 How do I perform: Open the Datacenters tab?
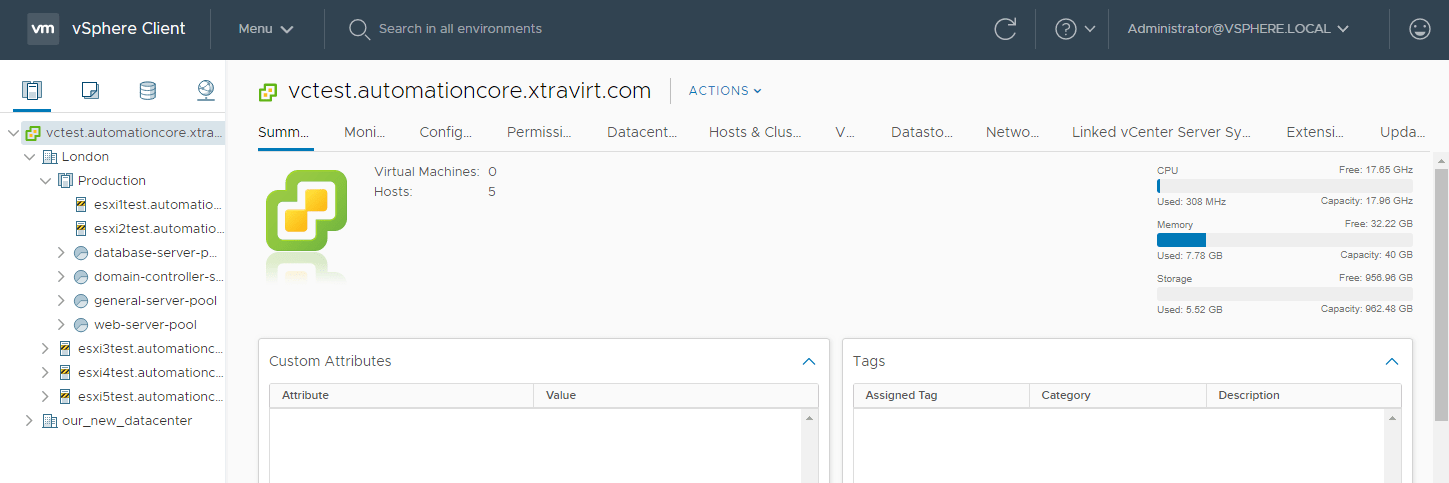[642, 132]
